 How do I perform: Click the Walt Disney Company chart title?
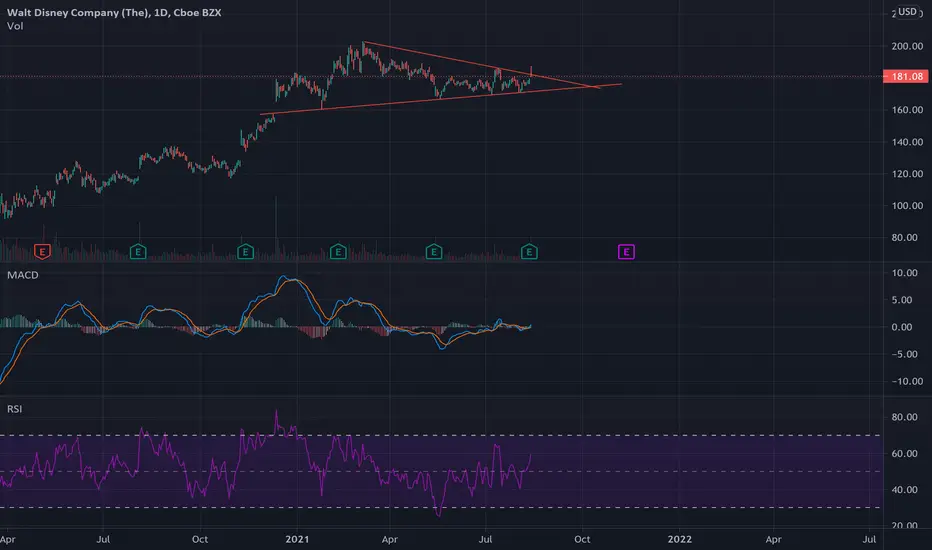coord(114,12)
